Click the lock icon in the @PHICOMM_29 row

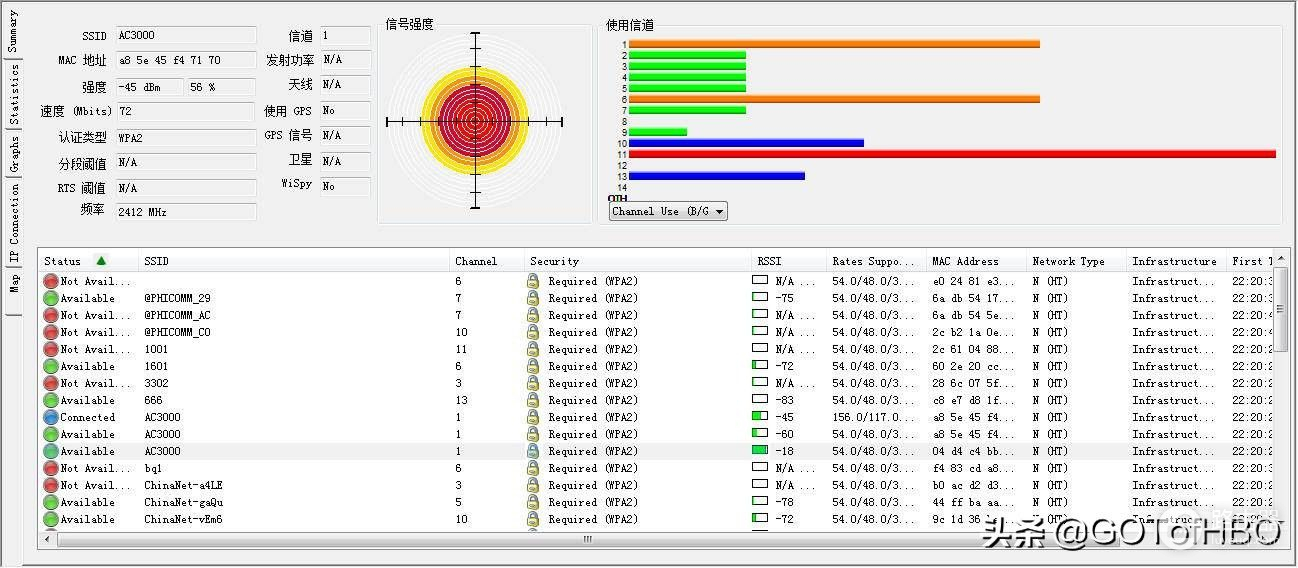533,298
